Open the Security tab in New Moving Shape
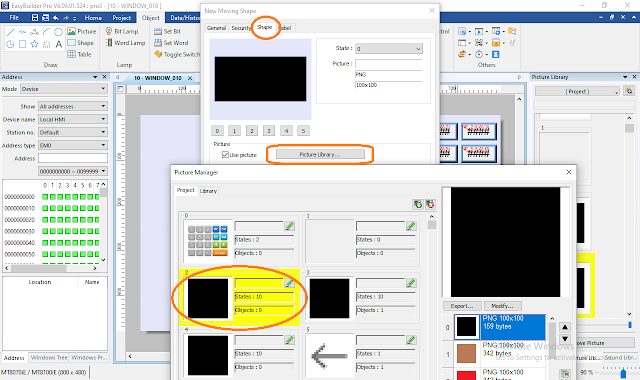Viewport: 640px width, 380px height. point(241,28)
